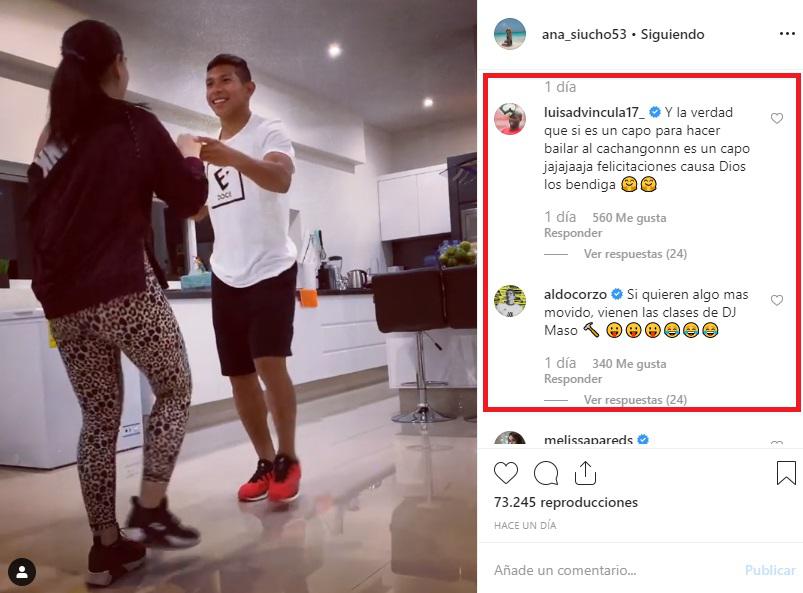Toggle Siguiendo following status
The width and height of the screenshot is (803, 593).
(672, 34)
